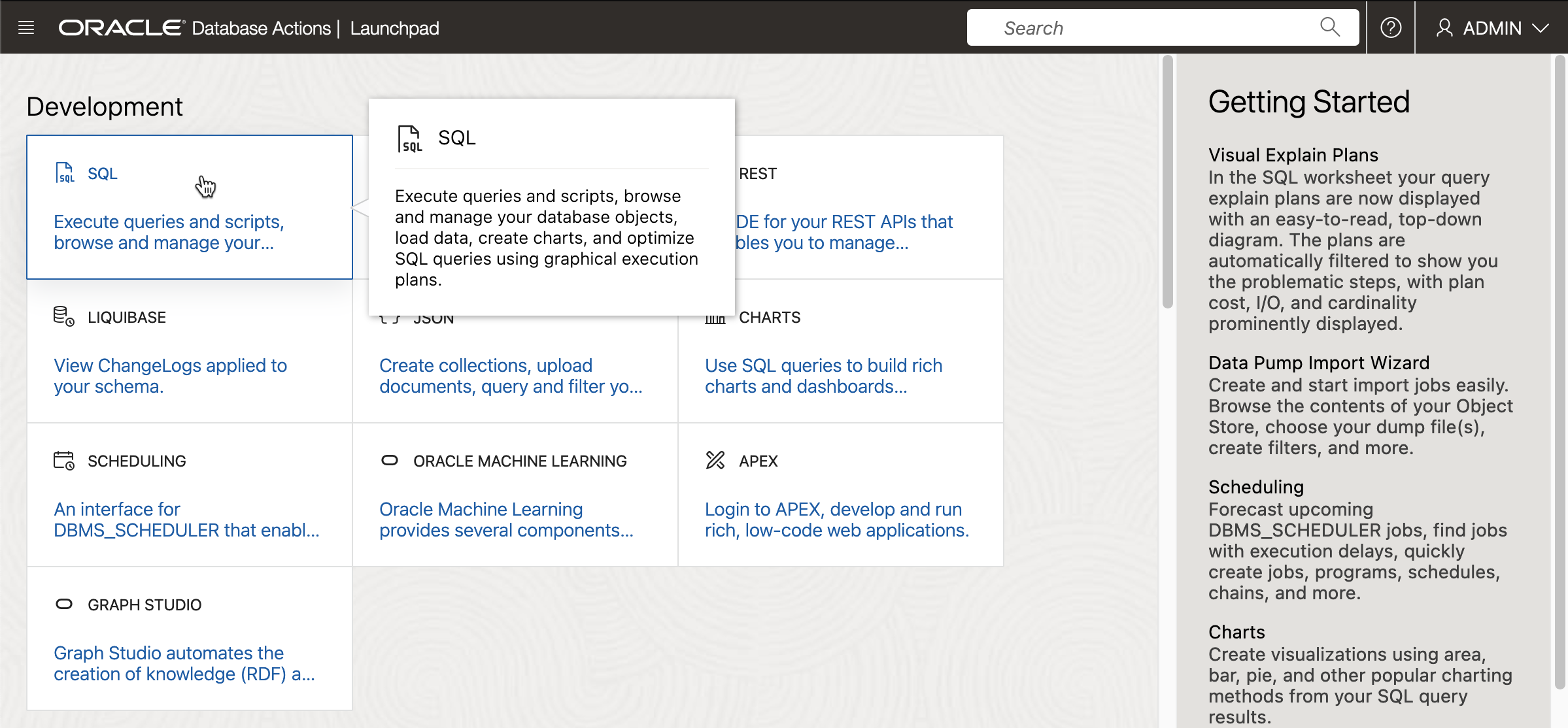Image resolution: width=1568 pixels, height=728 pixels.
Task: Click the ADMIN user profile icon
Action: (1444, 28)
